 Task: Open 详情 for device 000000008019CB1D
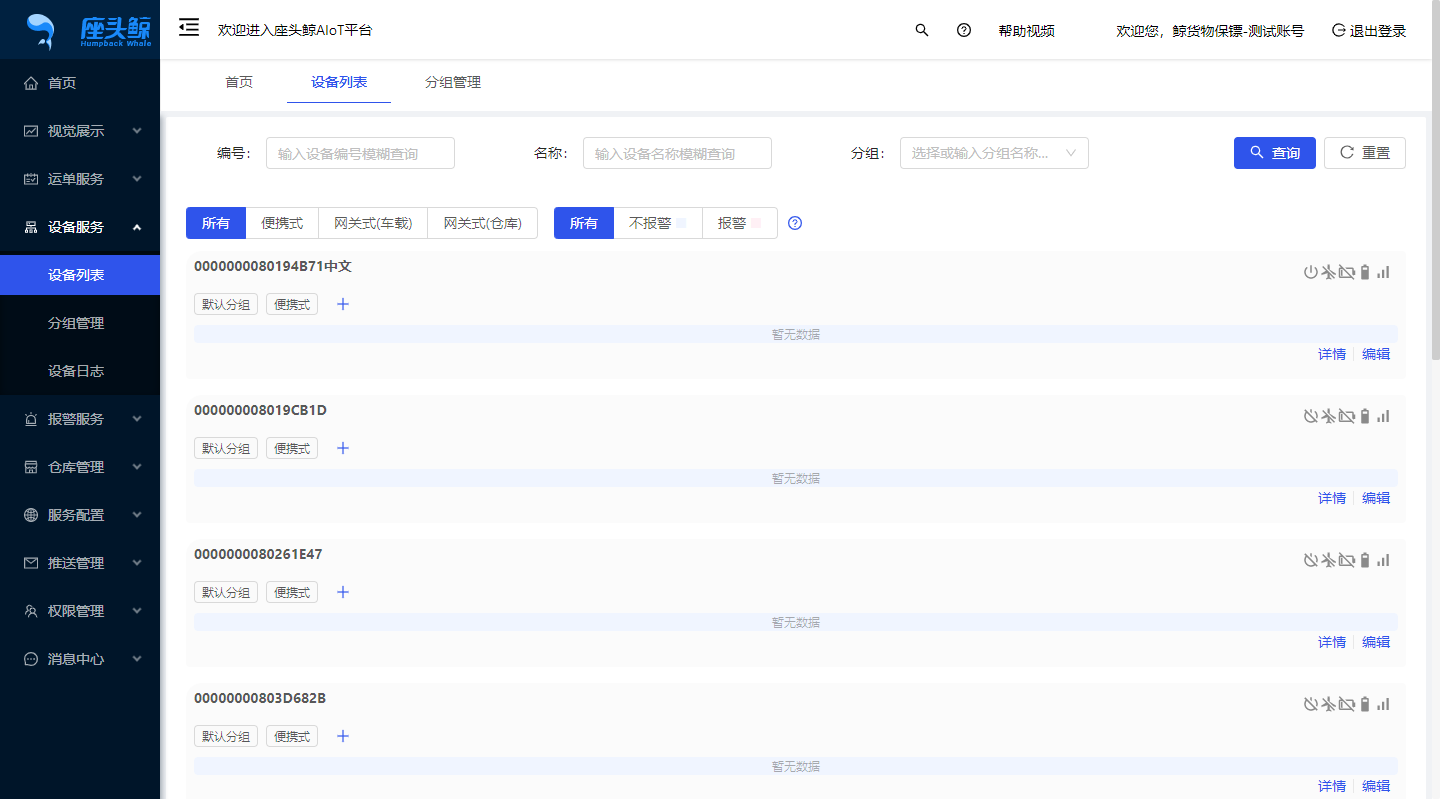pyautogui.click(x=1331, y=498)
